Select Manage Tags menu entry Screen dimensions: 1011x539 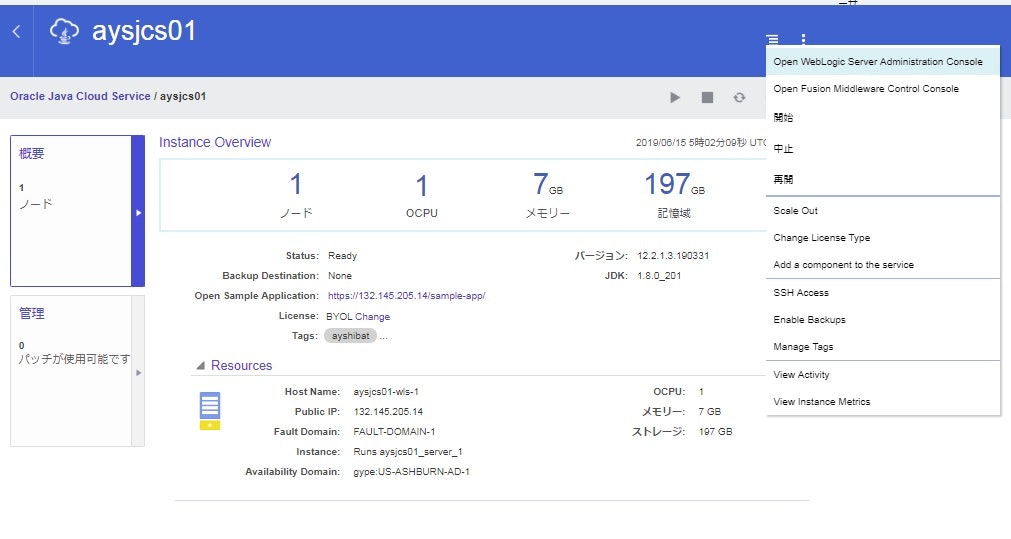pos(883,347)
